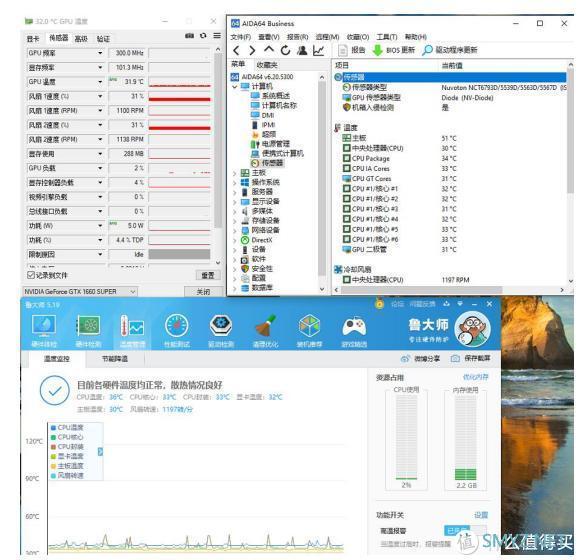This screenshot has height=560, width=579.
Task: Click GPU-Z sensor list vertical scrollbar
Action: [x=218, y=141]
